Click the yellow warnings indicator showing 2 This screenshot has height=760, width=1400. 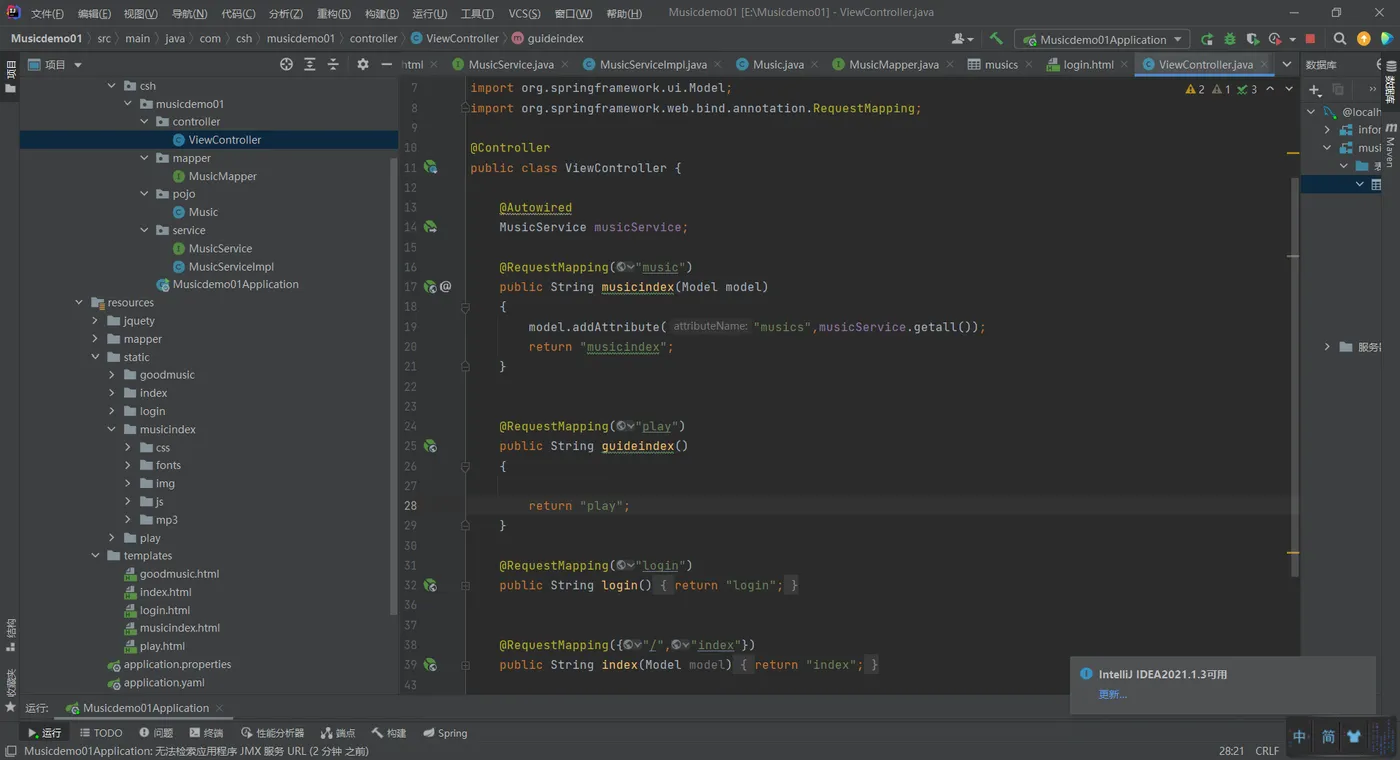click(1195, 89)
